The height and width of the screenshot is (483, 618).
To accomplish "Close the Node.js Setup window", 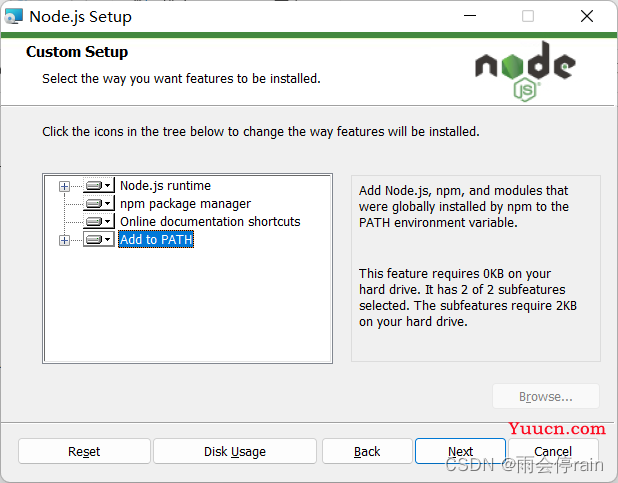I will (587, 16).
